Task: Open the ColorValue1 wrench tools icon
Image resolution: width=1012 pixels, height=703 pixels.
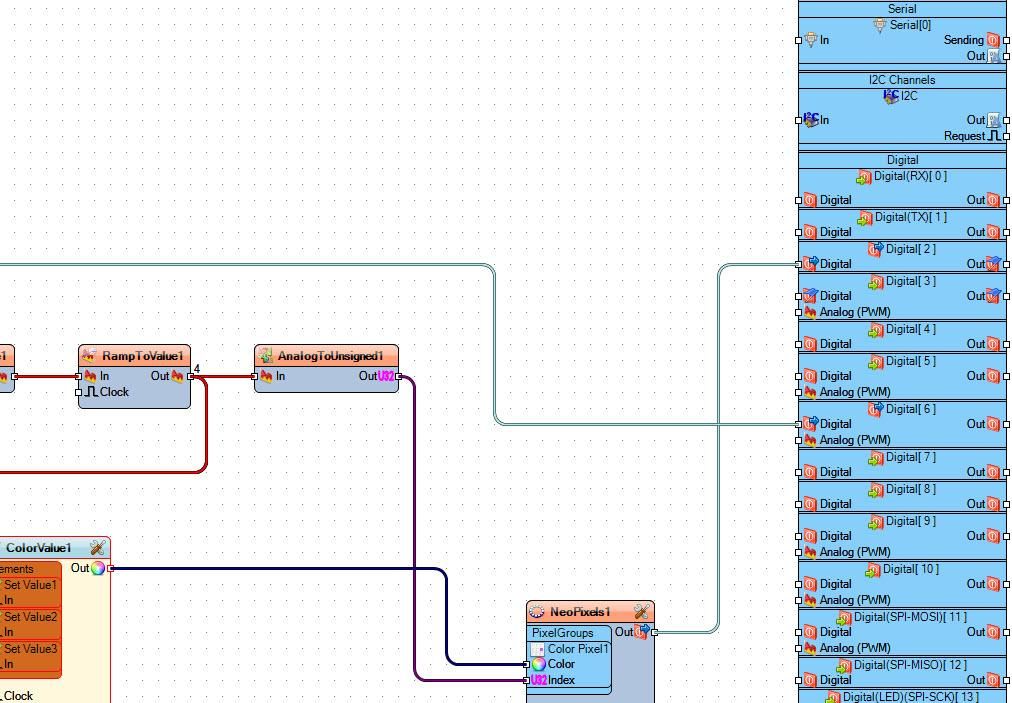Action: (x=97, y=548)
